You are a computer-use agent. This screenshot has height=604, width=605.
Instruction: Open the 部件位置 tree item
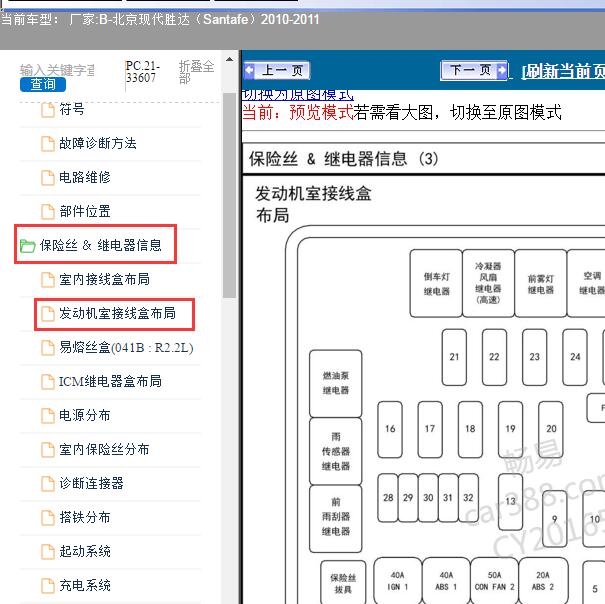click(x=85, y=211)
